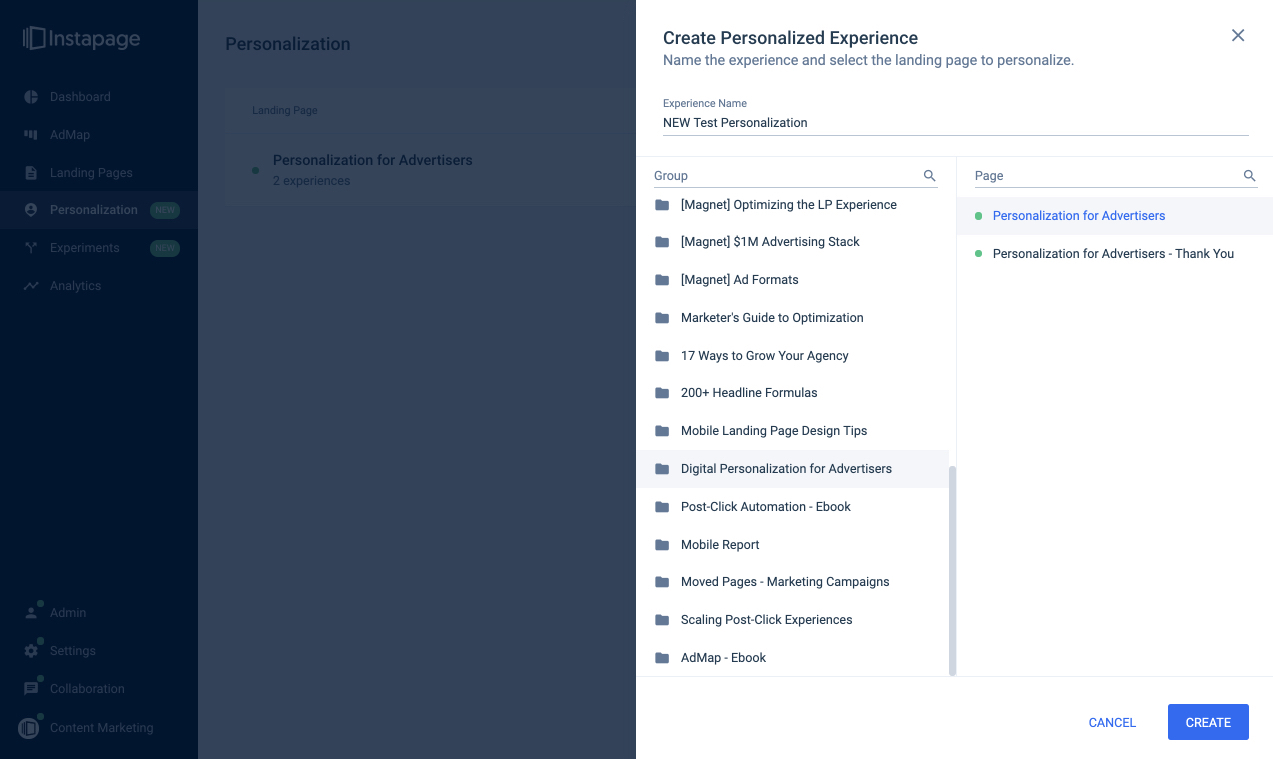This screenshot has width=1273, height=759.
Task: Click the Settings gear icon
Action: pyautogui.click(x=32, y=650)
